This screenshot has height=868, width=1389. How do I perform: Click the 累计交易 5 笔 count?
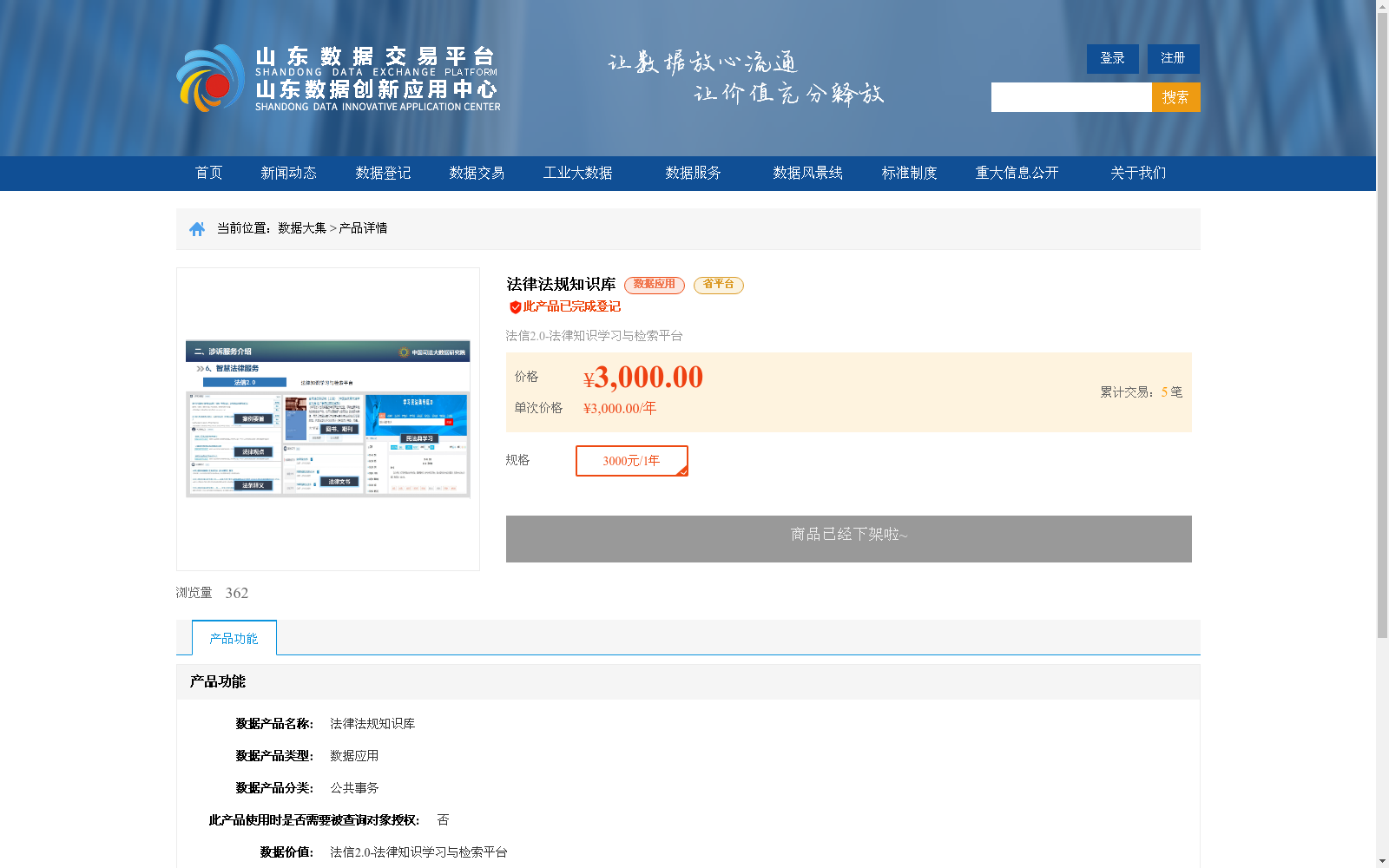click(1142, 392)
